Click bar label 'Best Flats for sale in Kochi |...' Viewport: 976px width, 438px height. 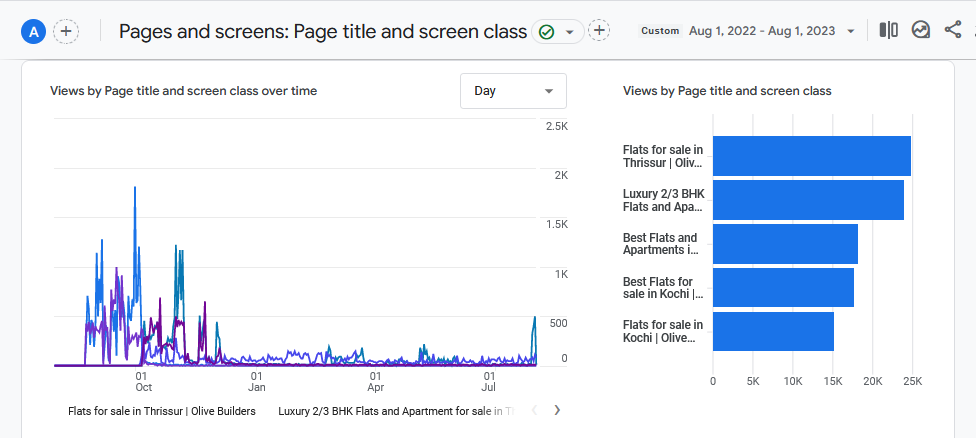tap(663, 288)
